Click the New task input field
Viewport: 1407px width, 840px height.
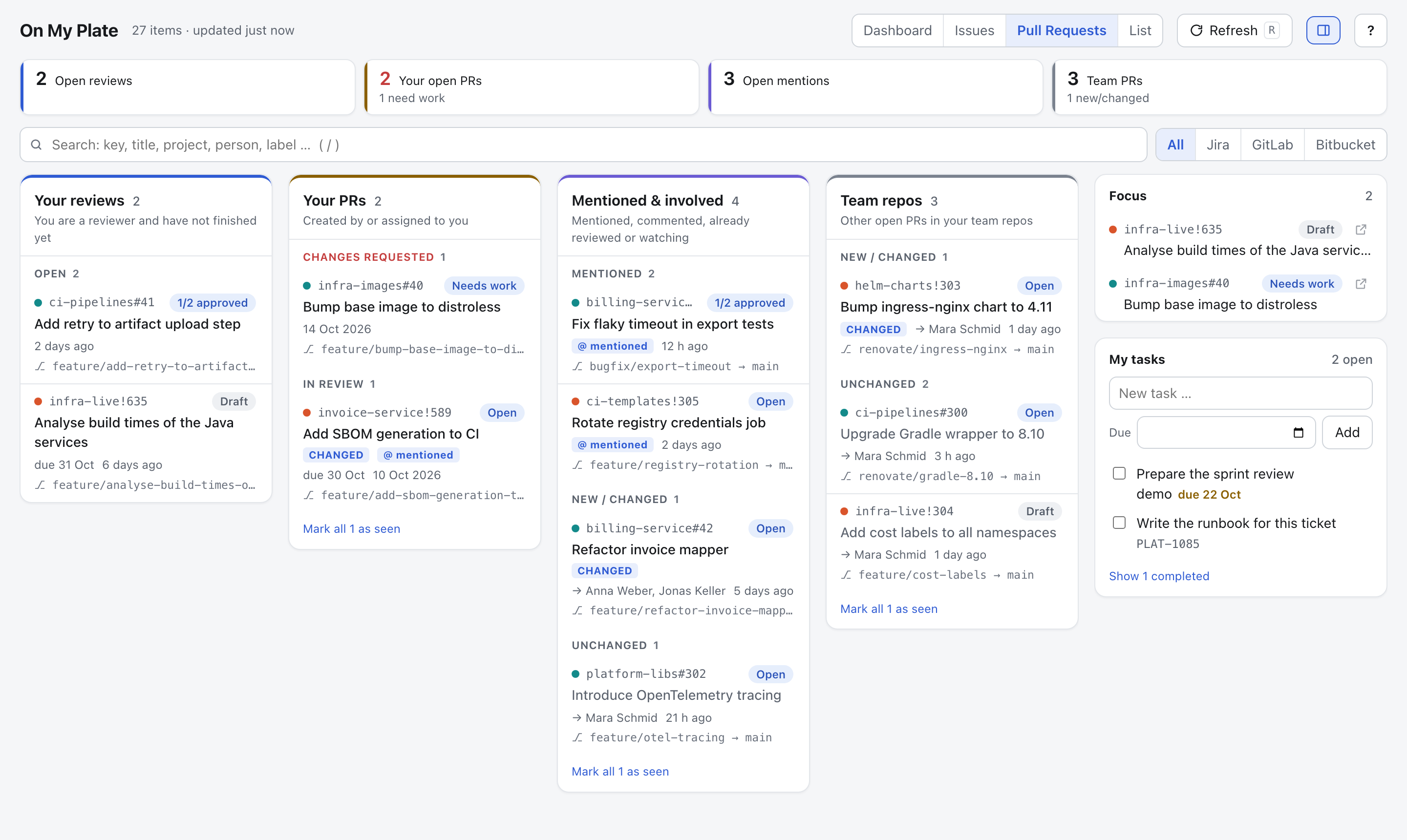coord(1240,394)
